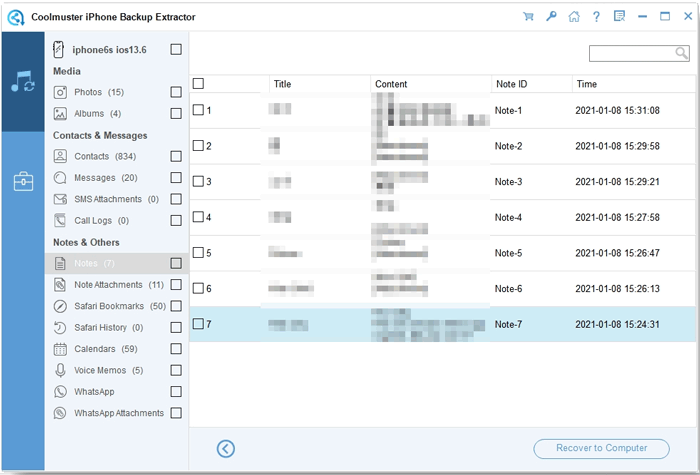This screenshot has height=475, width=700.
Task: Click the WhatsApp Attachments icon
Action: click(60, 413)
